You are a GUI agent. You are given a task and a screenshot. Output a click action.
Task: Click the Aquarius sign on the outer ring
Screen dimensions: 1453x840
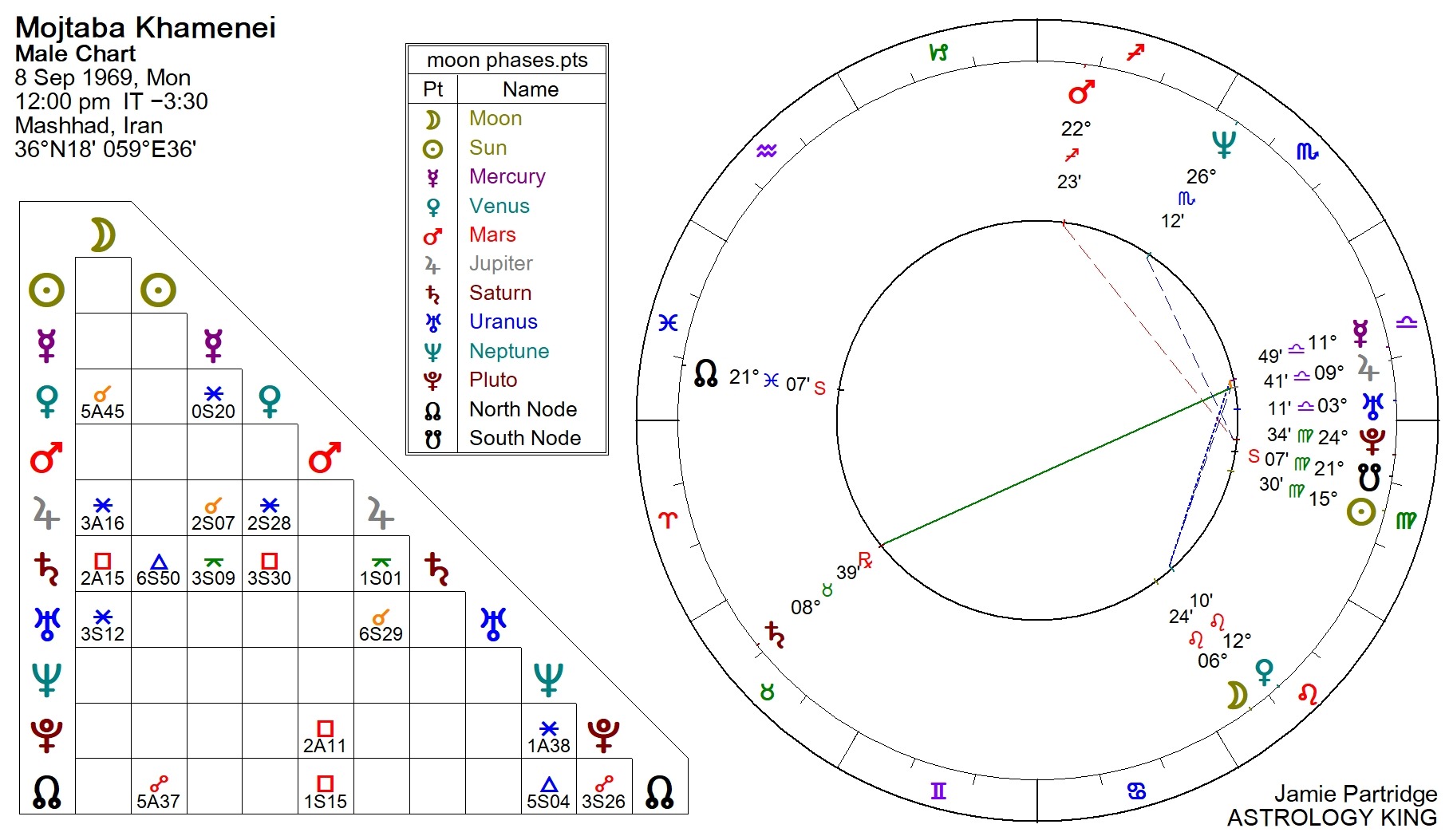click(766, 150)
